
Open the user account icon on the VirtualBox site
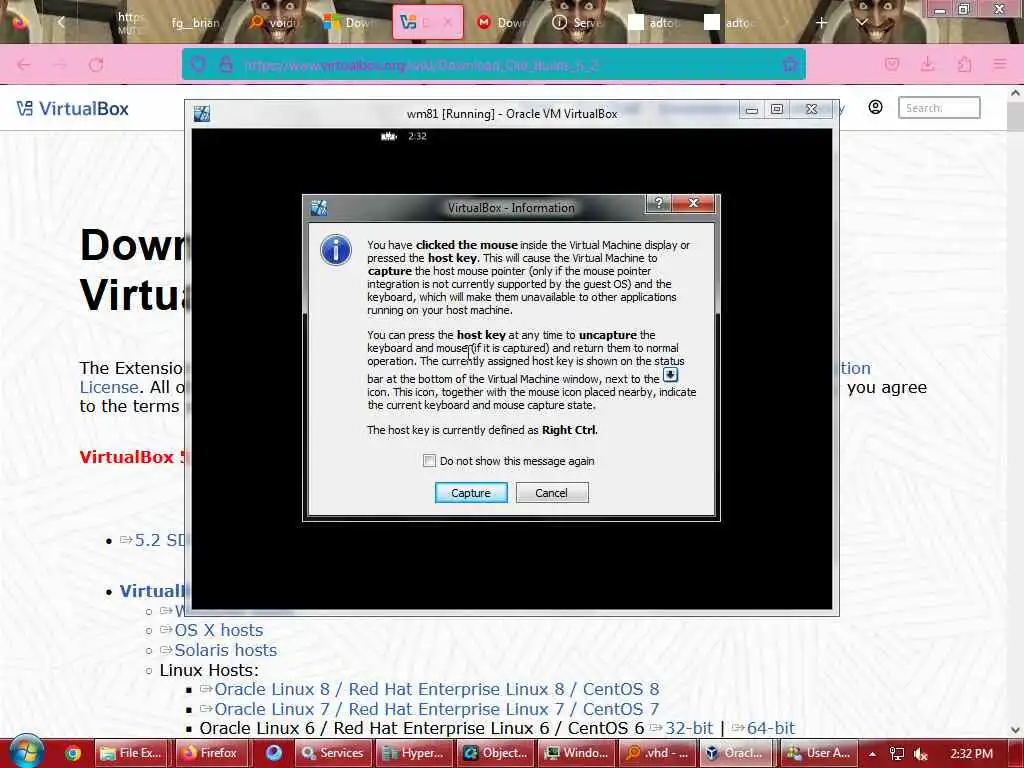tap(876, 107)
